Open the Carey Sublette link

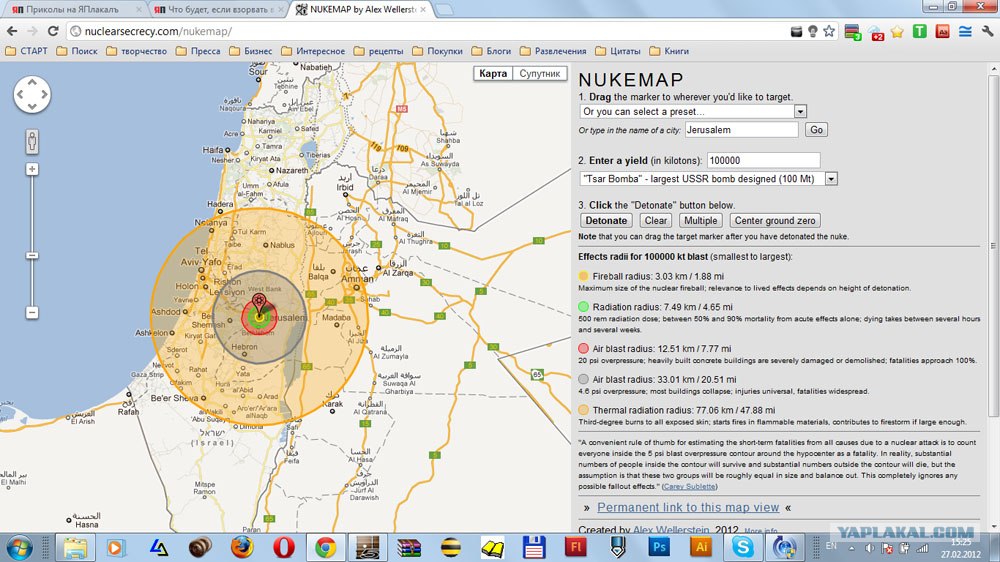pos(689,487)
